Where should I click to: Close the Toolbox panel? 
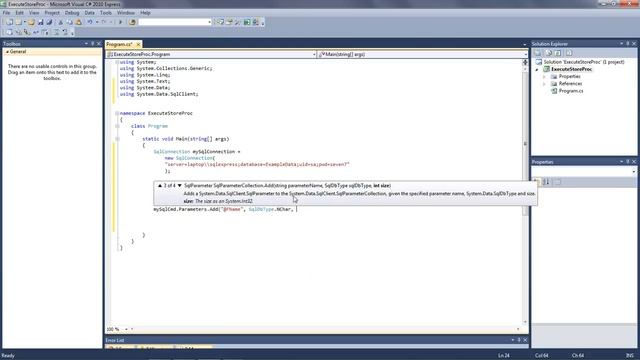(x=99, y=43)
